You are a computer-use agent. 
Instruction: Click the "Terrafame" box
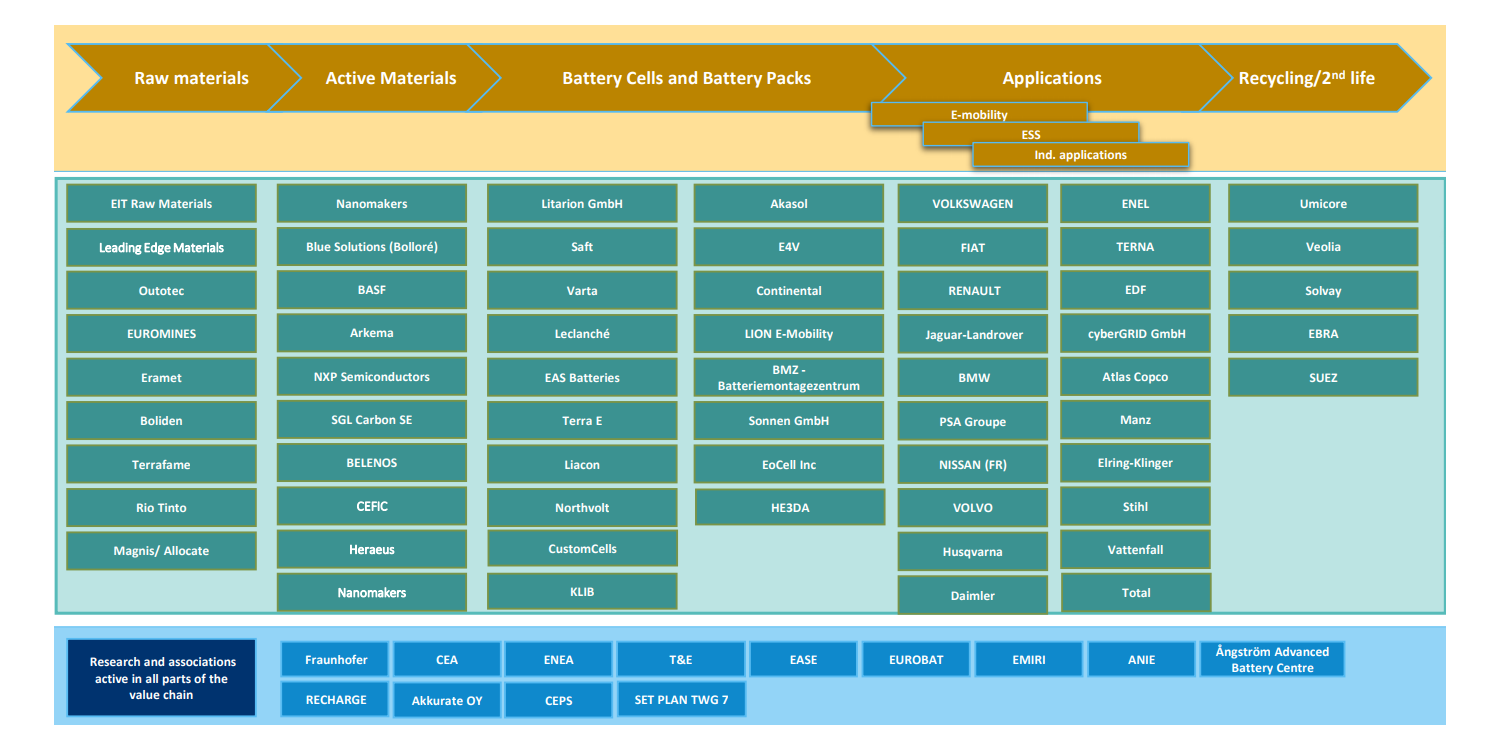[x=161, y=465]
